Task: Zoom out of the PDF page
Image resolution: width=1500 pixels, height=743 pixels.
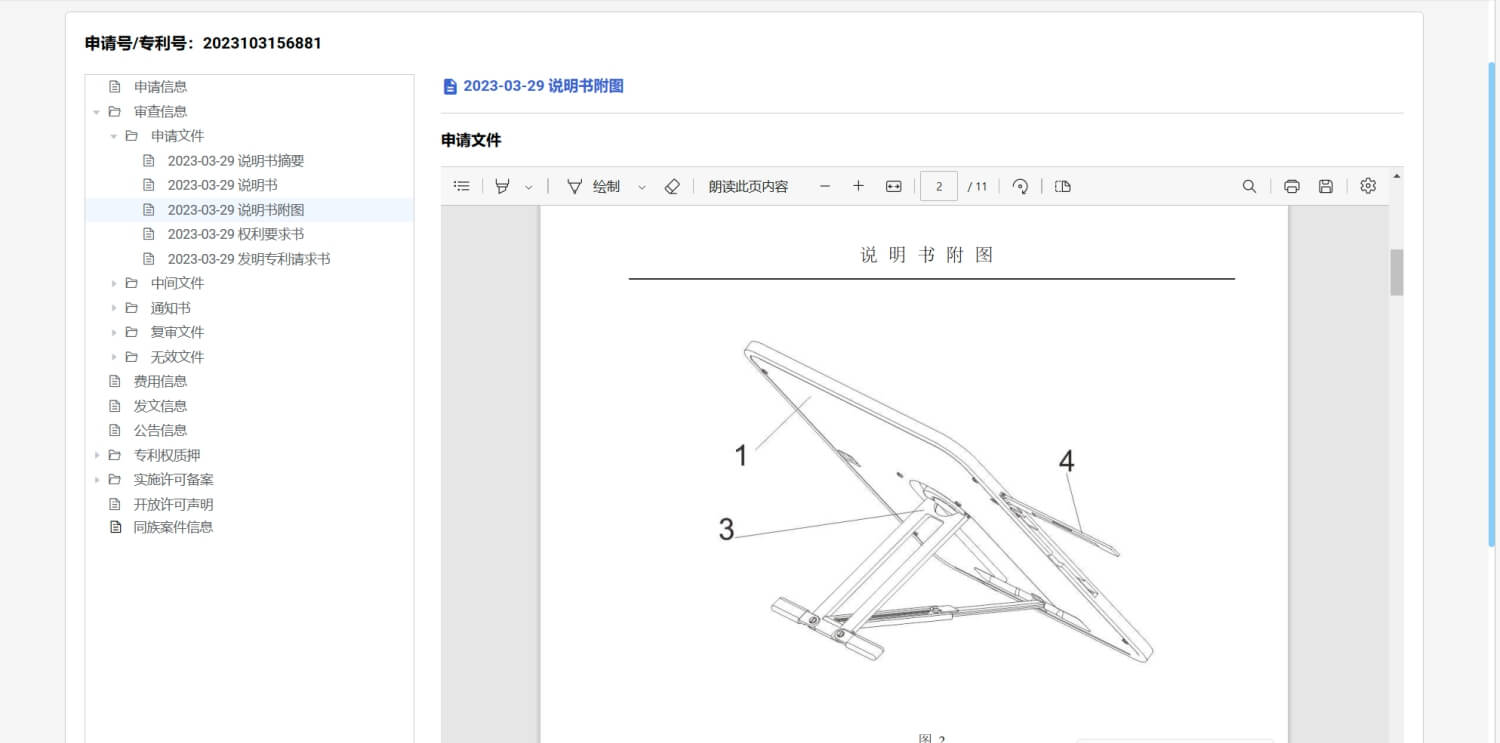Action: [x=825, y=186]
